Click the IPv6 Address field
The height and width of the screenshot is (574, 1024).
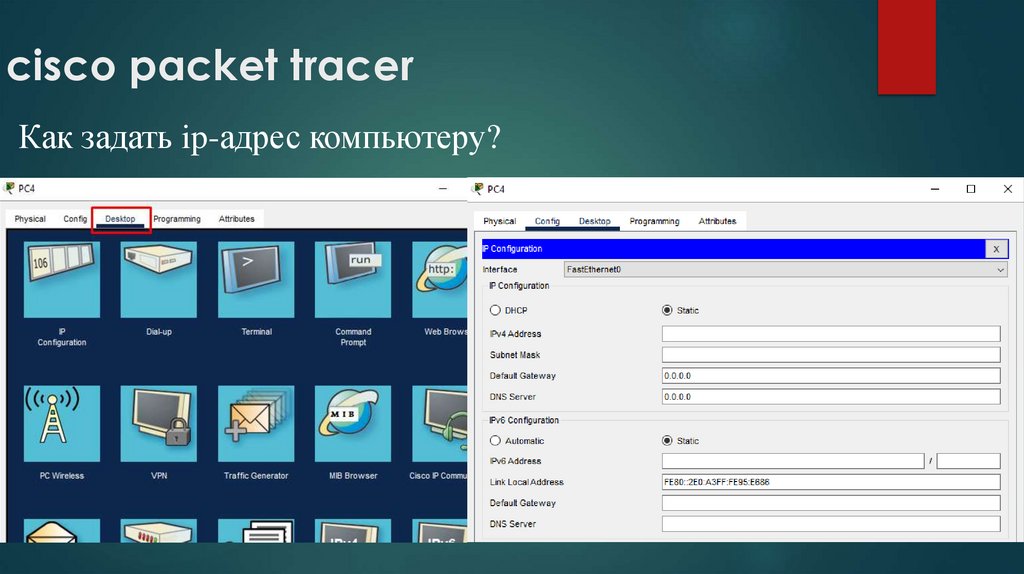click(x=793, y=461)
